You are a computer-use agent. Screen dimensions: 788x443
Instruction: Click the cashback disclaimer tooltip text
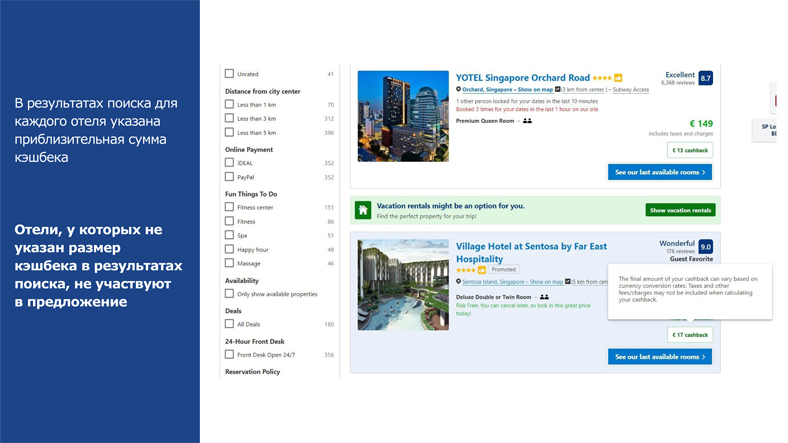(x=688, y=289)
